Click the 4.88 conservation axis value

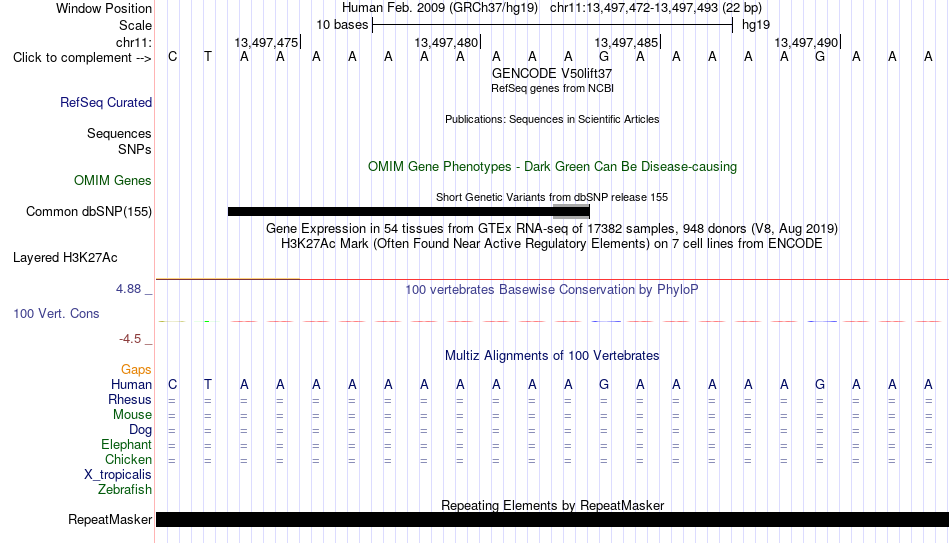point(128,289)
